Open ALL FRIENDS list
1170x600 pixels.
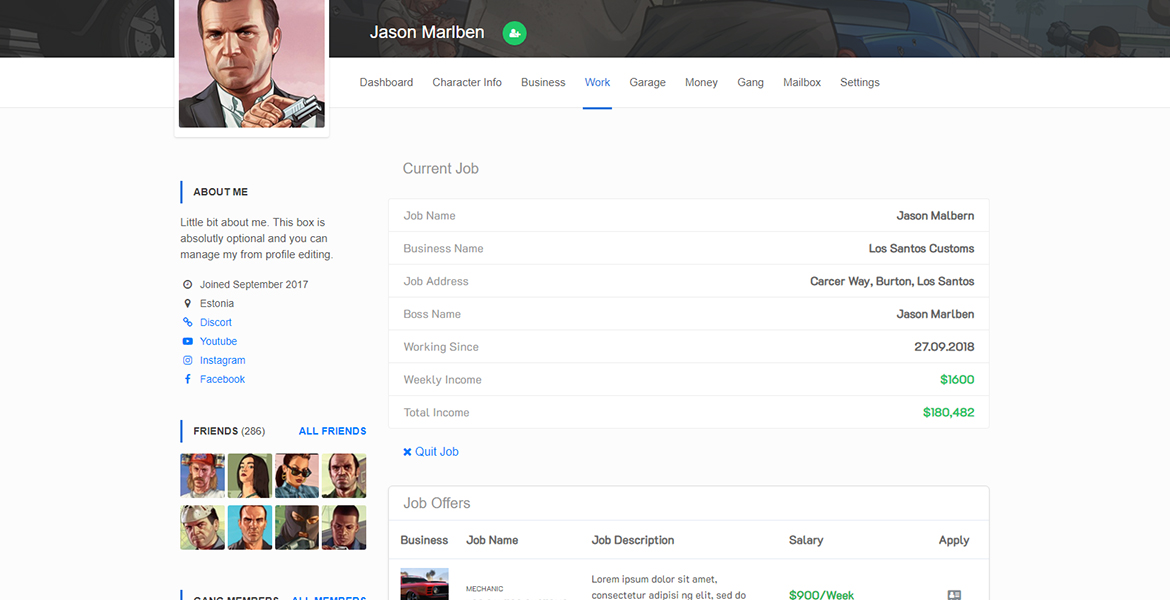[332, 431]
